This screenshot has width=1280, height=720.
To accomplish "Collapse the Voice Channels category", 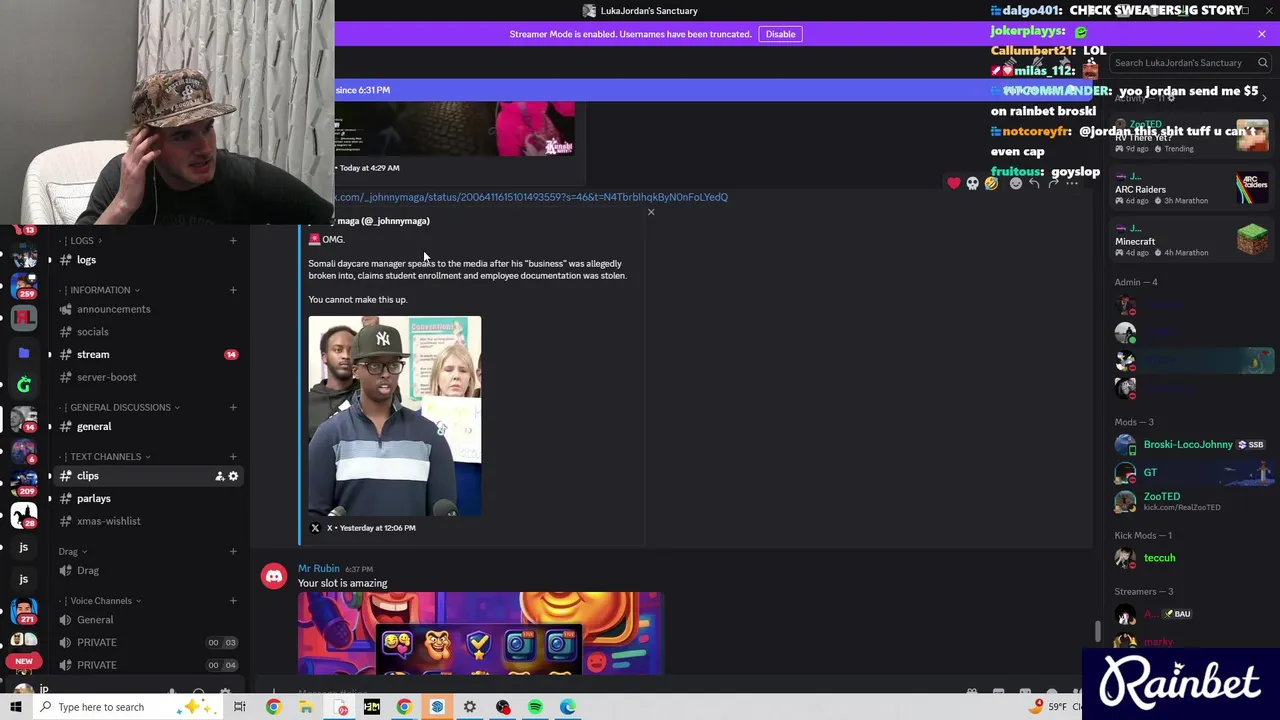I will 100,601.
